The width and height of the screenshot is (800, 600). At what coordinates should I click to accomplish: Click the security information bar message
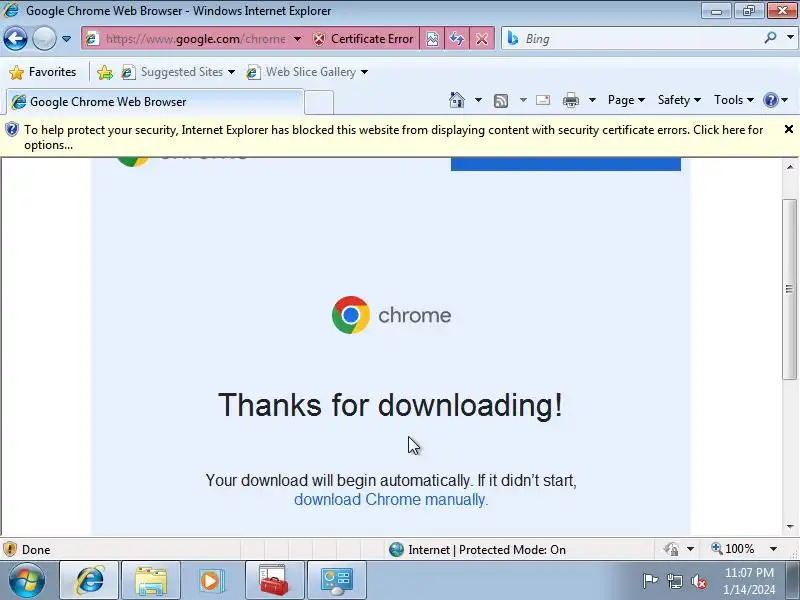tap(393, 137)
